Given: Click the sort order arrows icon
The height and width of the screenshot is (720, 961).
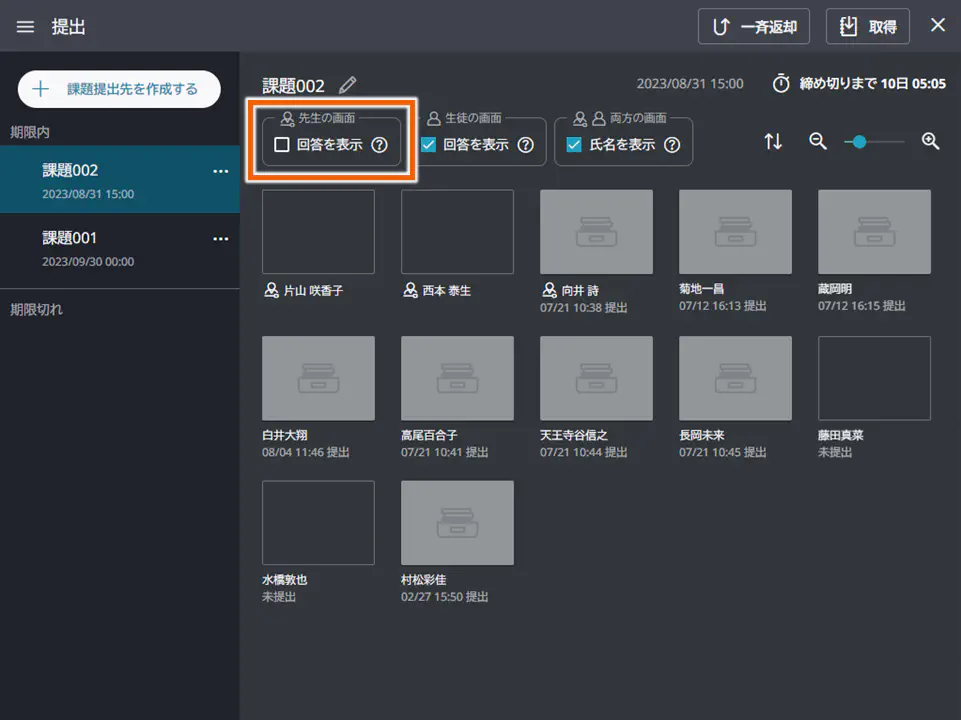Looking at the screenshot, I should click(x=773, y=142).
